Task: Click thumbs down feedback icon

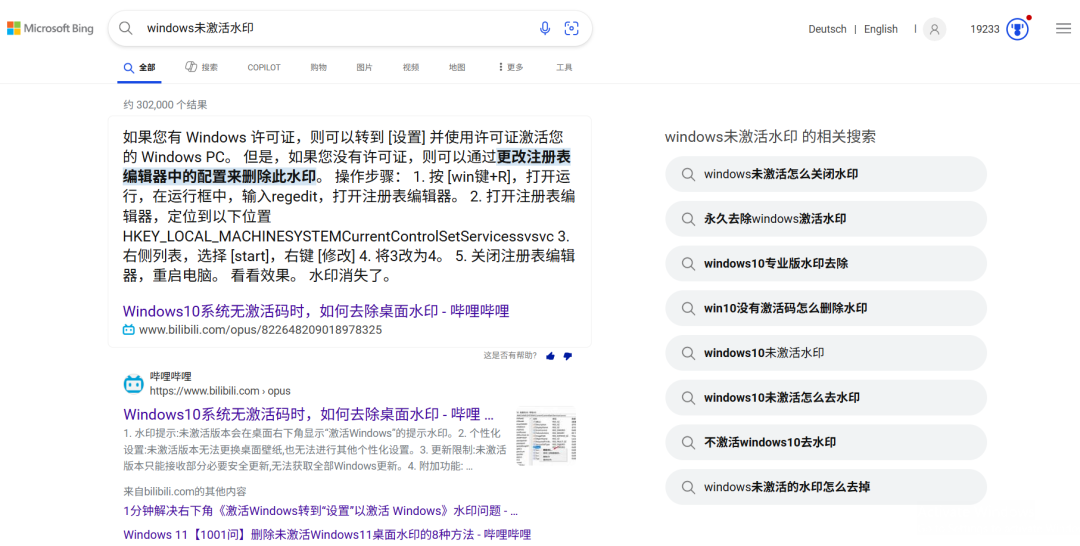Action: pos(568,356)
